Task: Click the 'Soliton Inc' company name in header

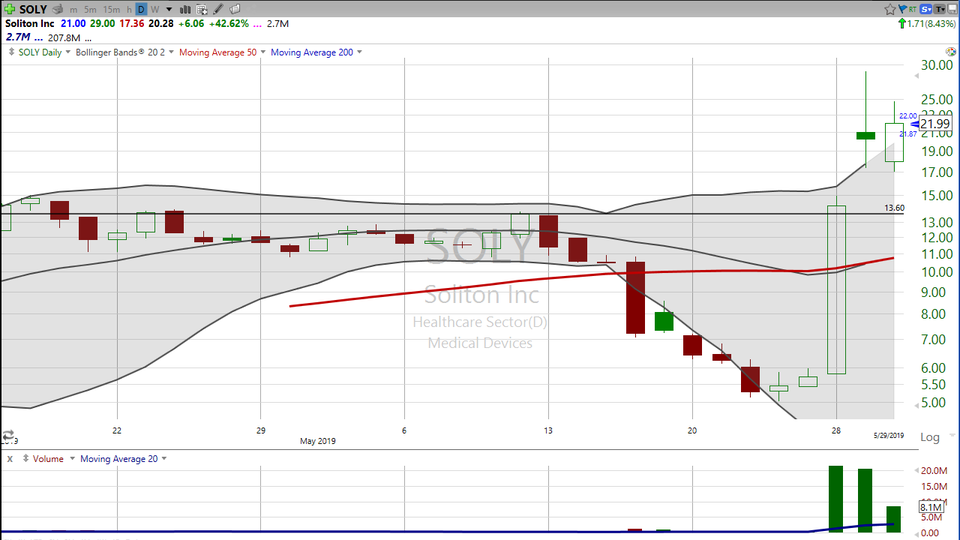Action: [x=30, y=24]
